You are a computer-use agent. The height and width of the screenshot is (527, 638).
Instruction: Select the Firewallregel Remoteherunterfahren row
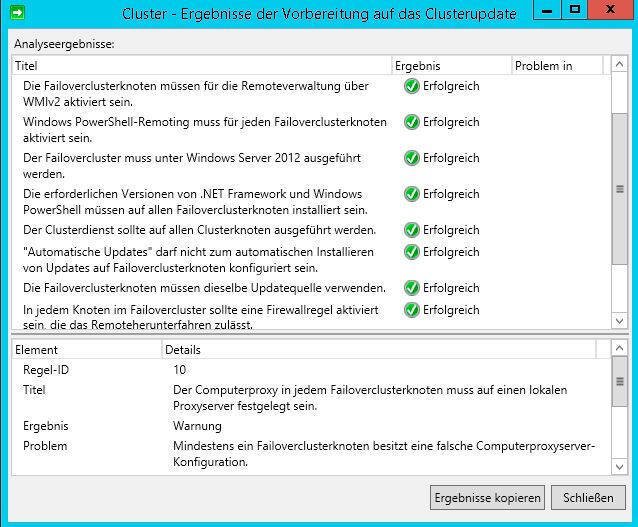(311, 315)
